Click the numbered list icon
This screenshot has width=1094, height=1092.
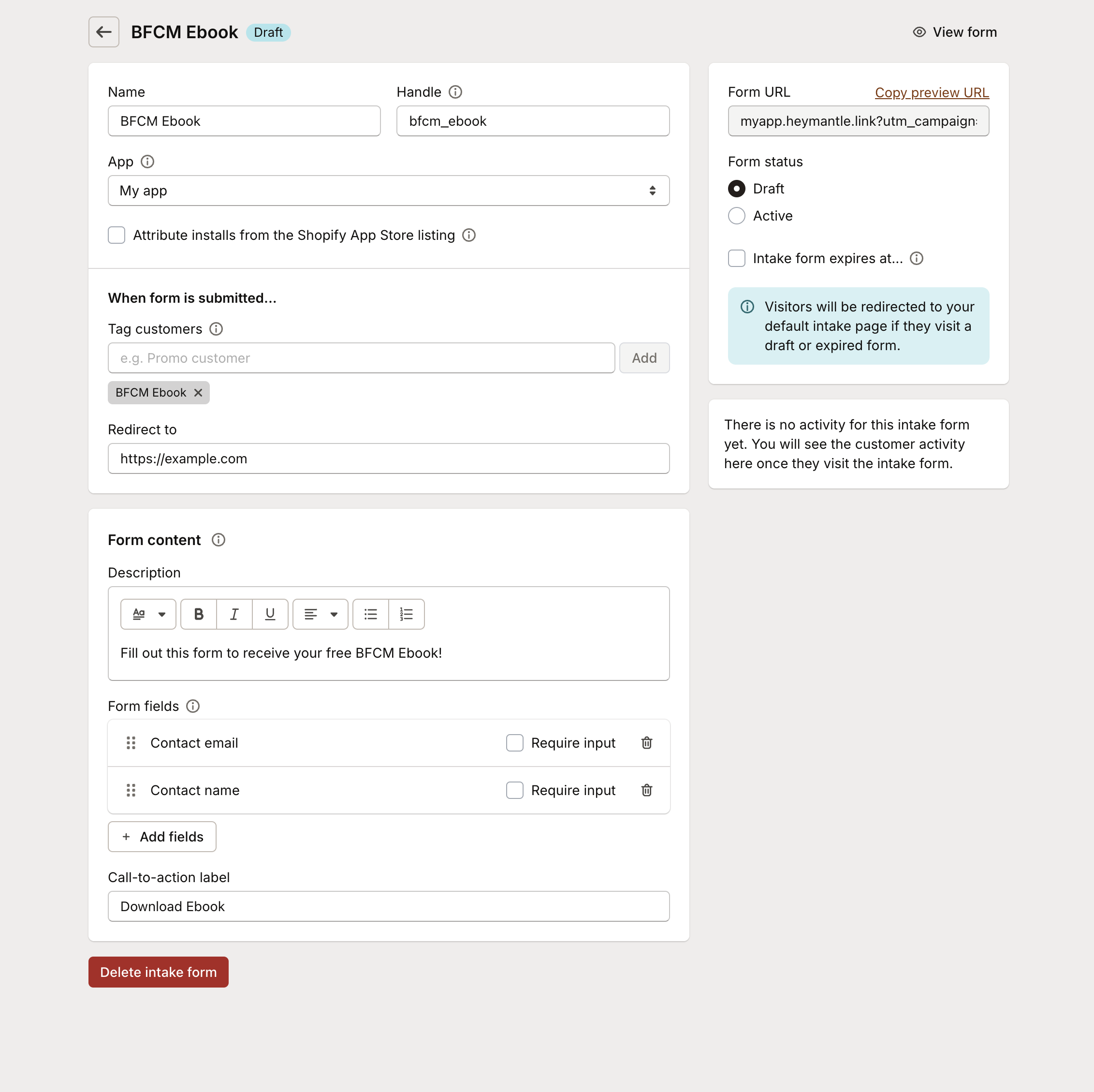tap(405, 614)
